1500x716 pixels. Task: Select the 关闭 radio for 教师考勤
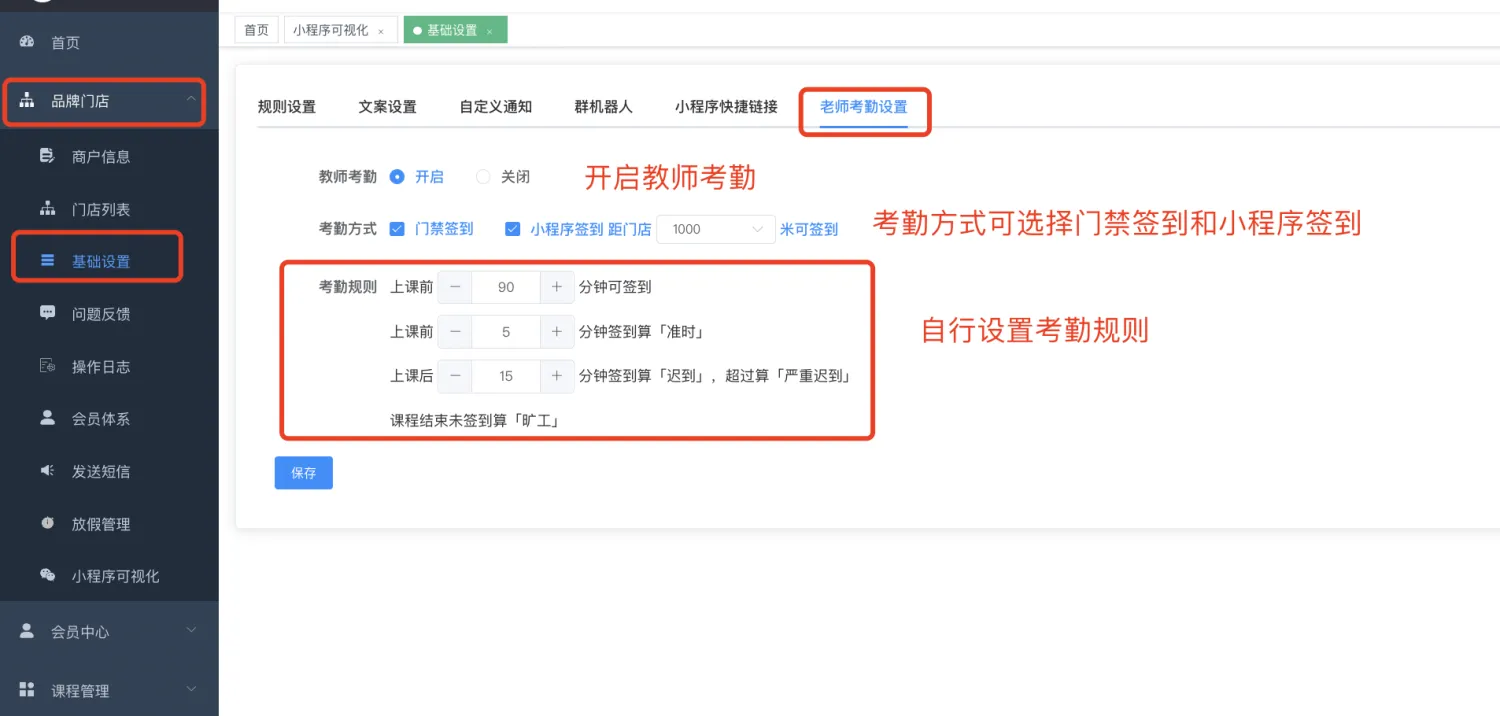pyautogui.click(x=484, y=177)
